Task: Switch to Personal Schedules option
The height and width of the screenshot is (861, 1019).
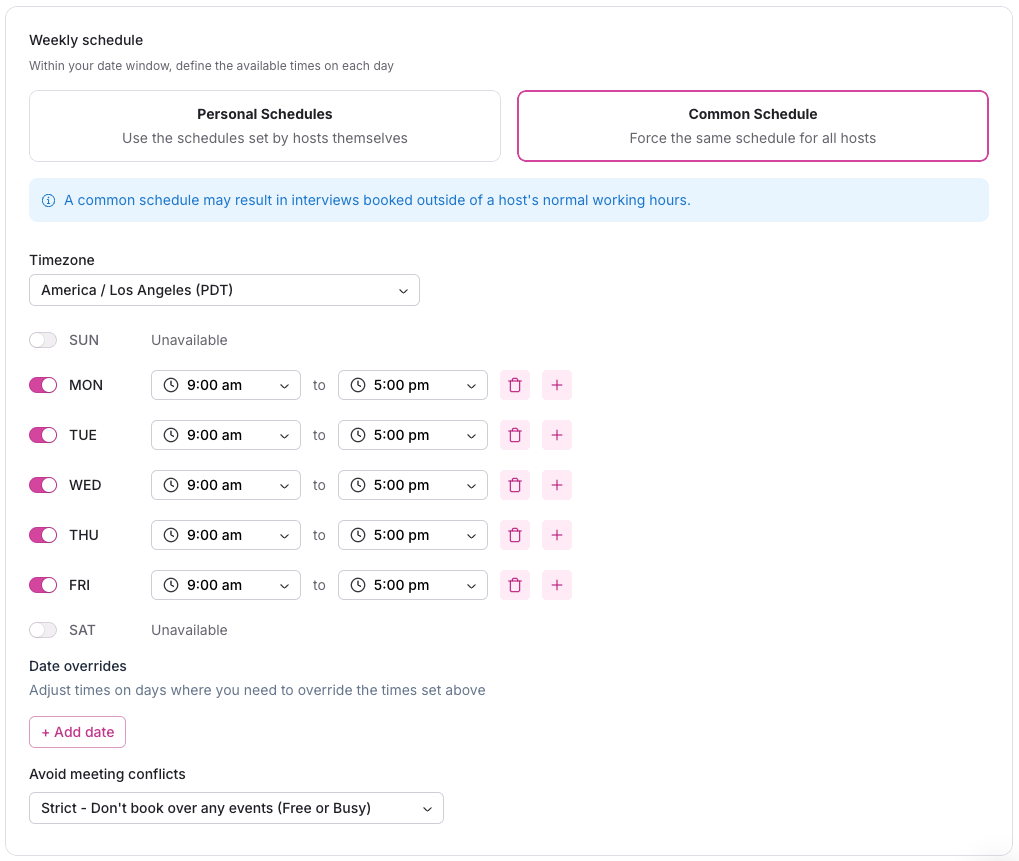Action: click(265, 126)
